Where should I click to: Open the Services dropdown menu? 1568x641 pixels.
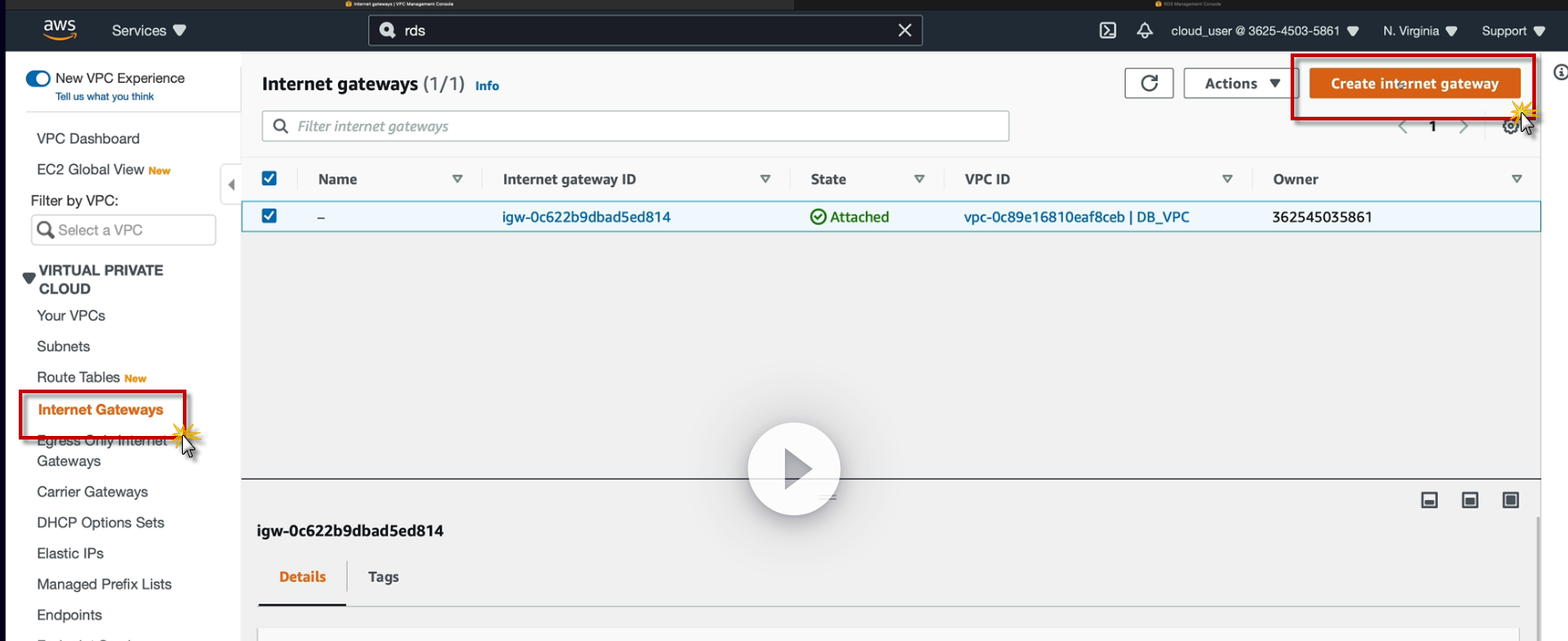pyautogui.click(x=149, y=30)
